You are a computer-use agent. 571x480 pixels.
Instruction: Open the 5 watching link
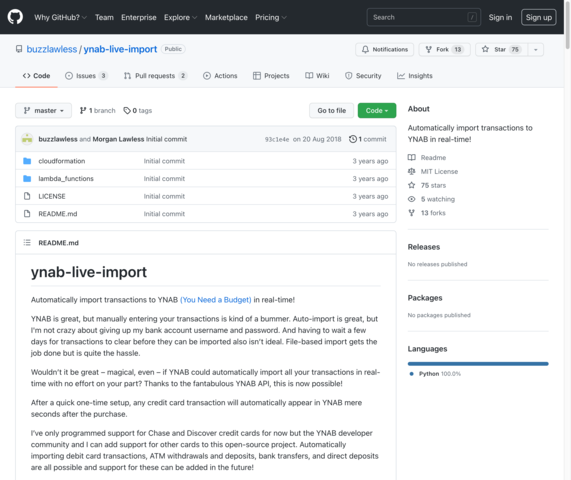point(438,199)
